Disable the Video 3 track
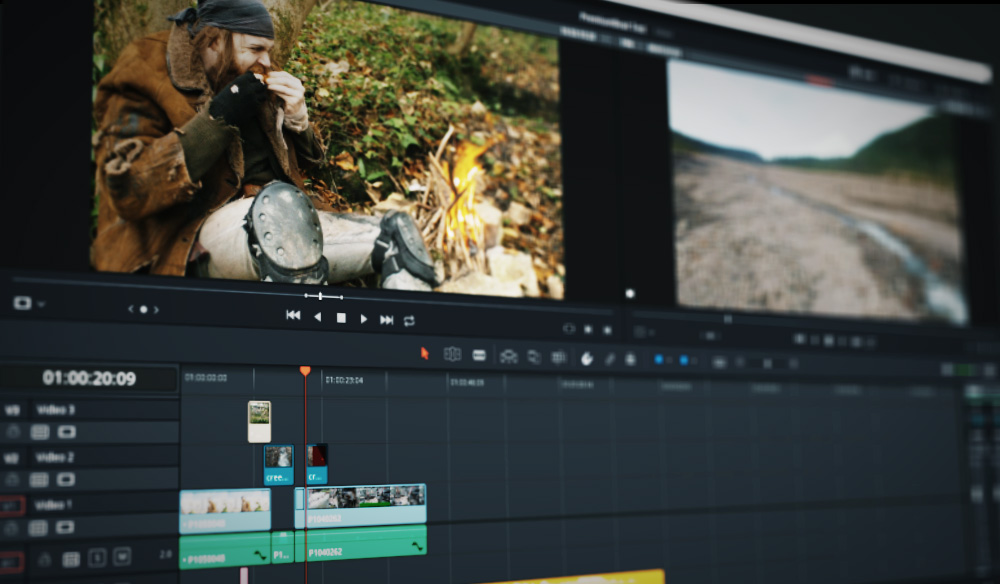Screen dimensions: 1000x584 (66, 432)
